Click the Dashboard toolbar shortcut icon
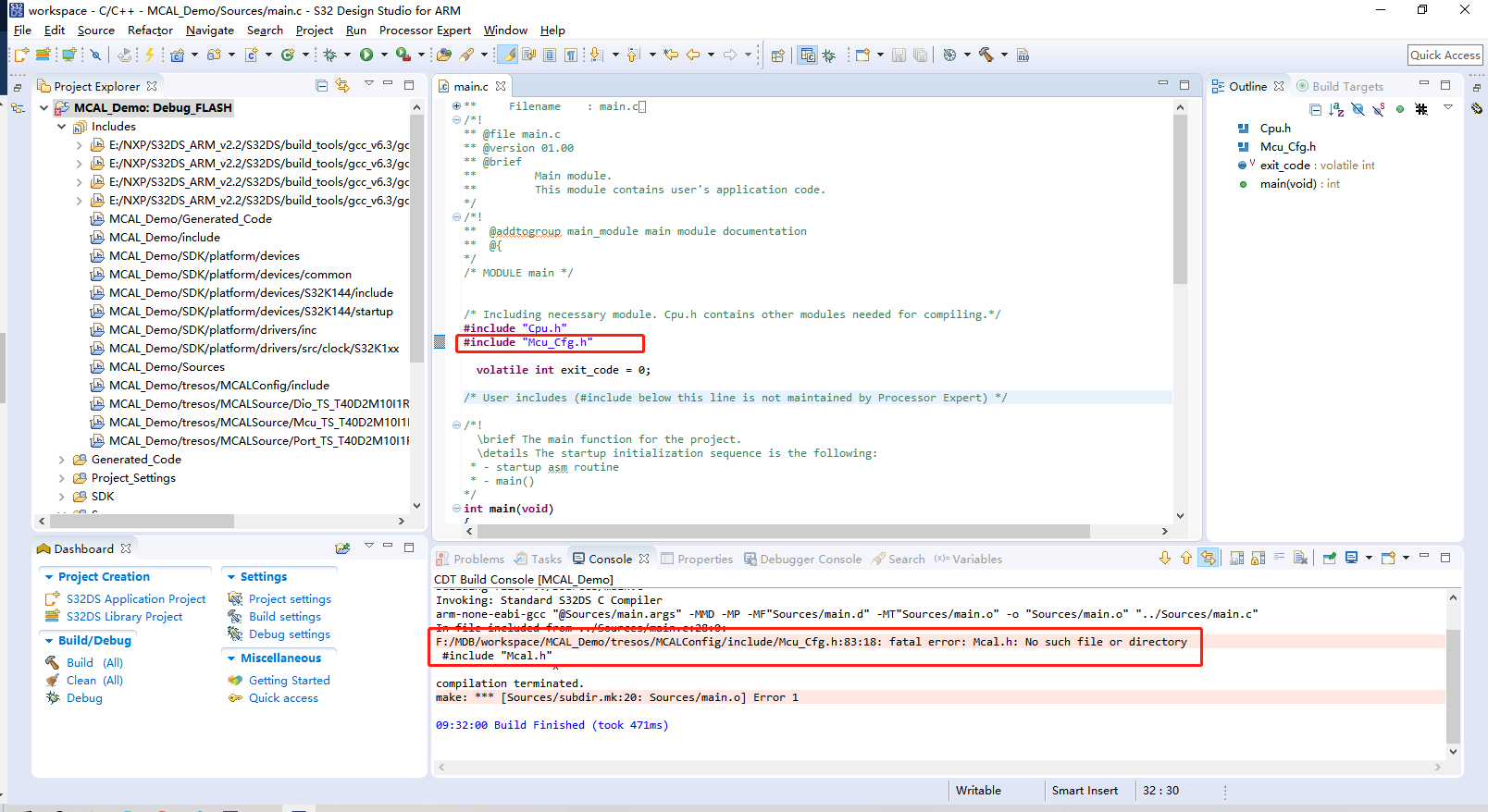The width and height of the screenshot is (1488, 812). pyautogui.click(x=342, y=548)
